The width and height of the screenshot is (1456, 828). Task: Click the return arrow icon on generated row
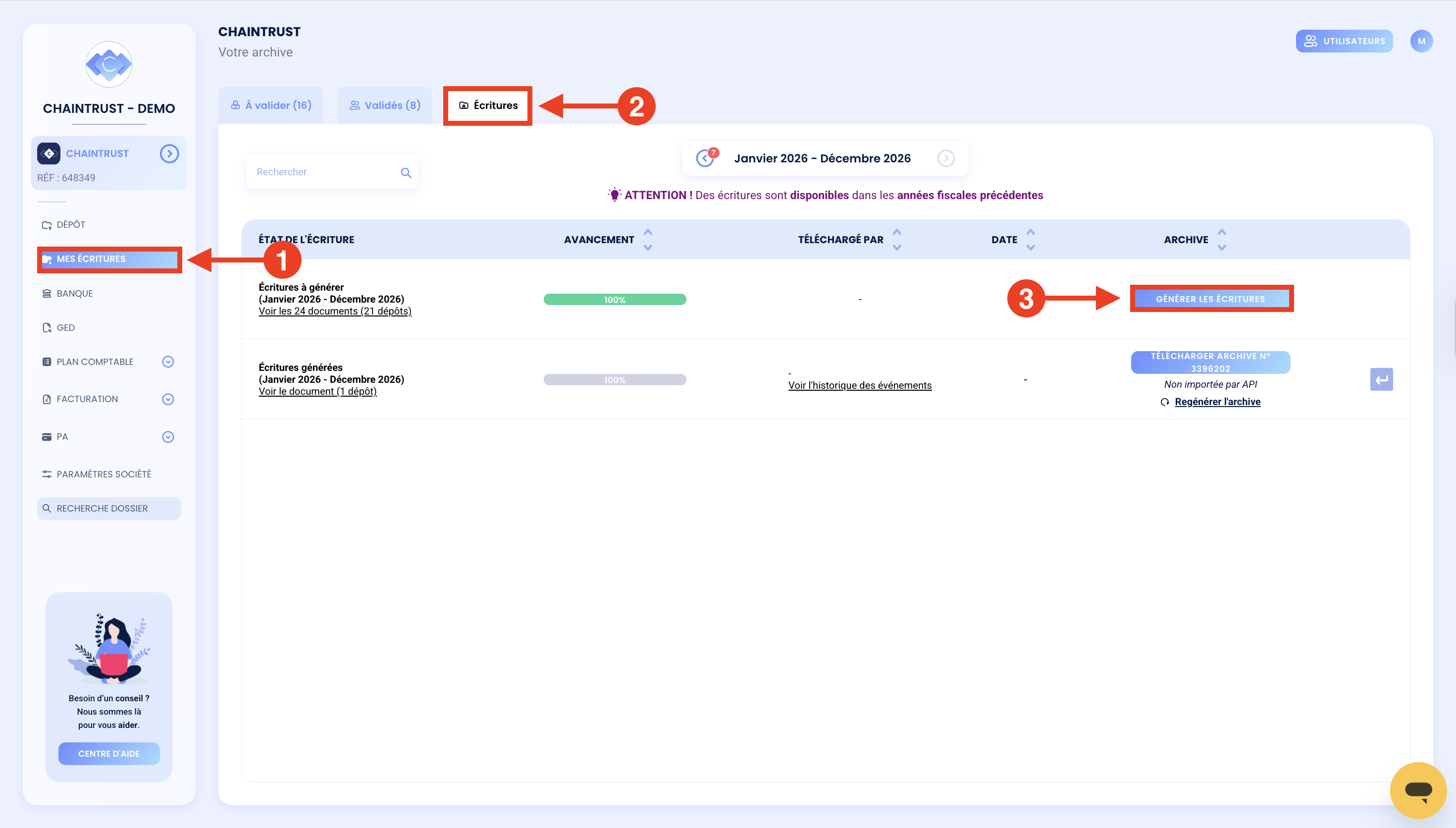[1382, 380]
